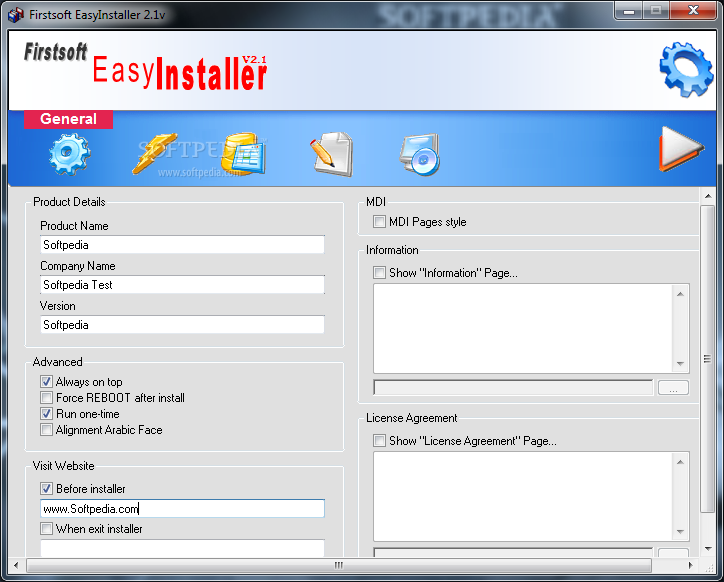The height and width of the screenshot is (582, 724).
Task: Click the large blue gear logo in header
Action: pyautogui.click(x=686, y=70)
